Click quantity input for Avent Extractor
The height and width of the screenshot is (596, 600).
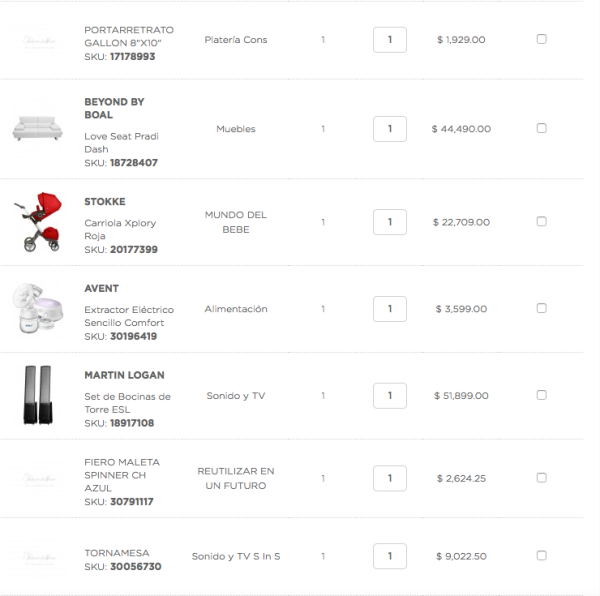click(x=390, y=309)
